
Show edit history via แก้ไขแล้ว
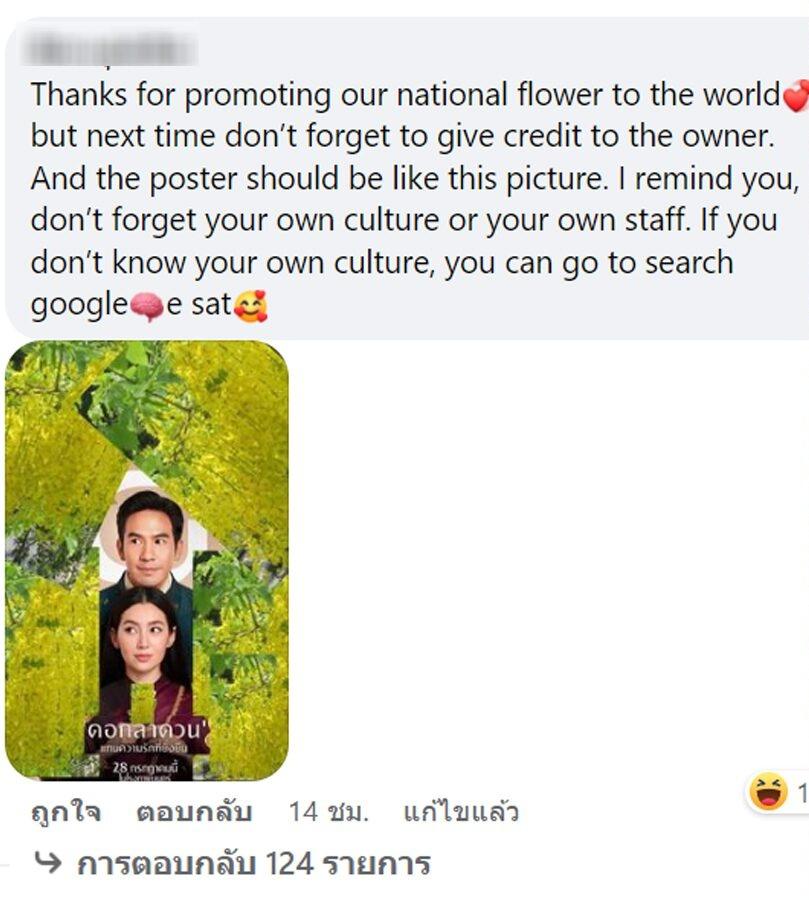[x=460, y=812]
